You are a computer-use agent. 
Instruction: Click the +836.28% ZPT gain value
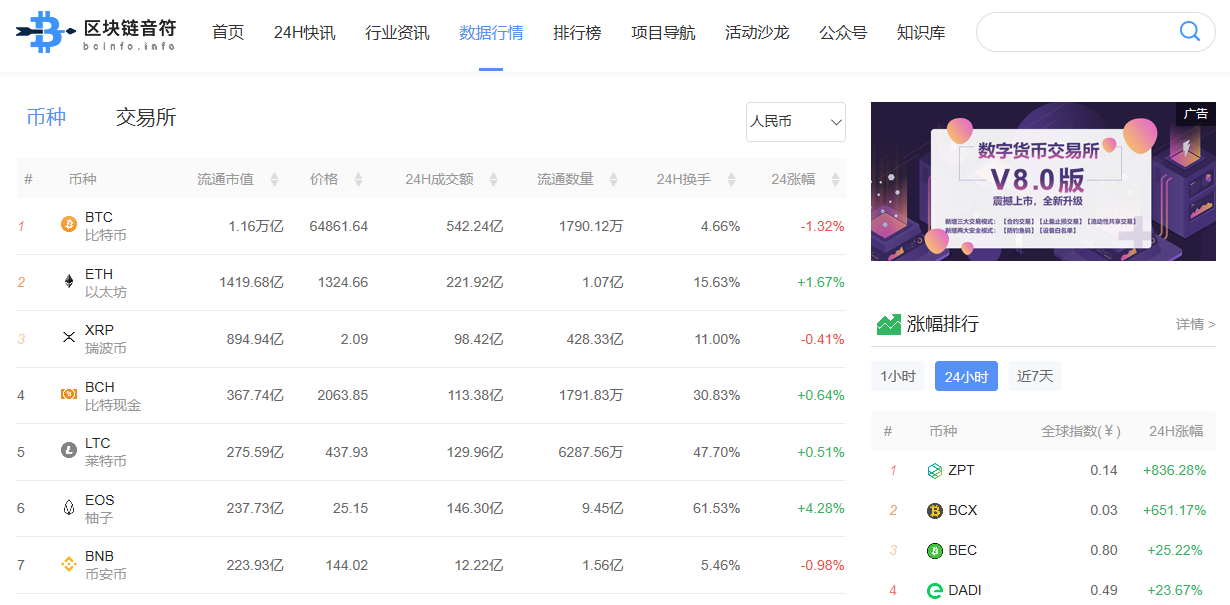(1174, 470)
